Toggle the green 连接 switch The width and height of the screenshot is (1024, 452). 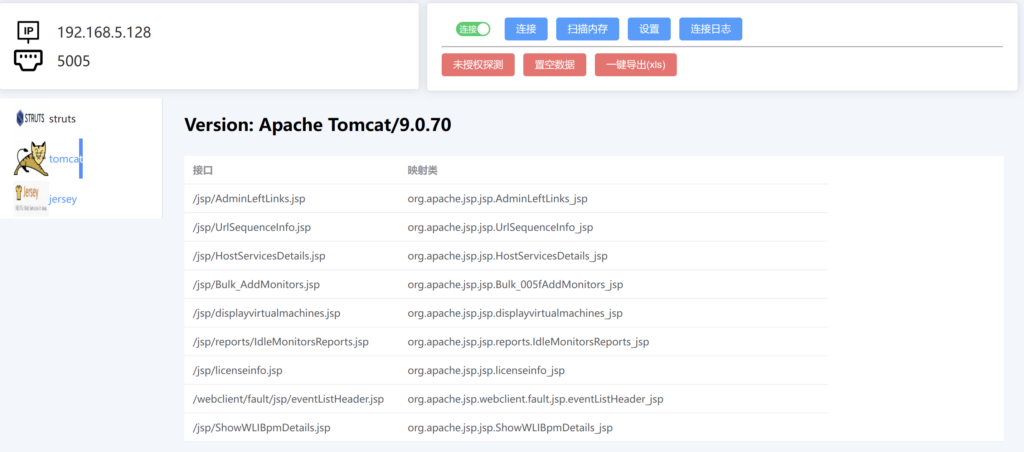[x=473, y=29]
